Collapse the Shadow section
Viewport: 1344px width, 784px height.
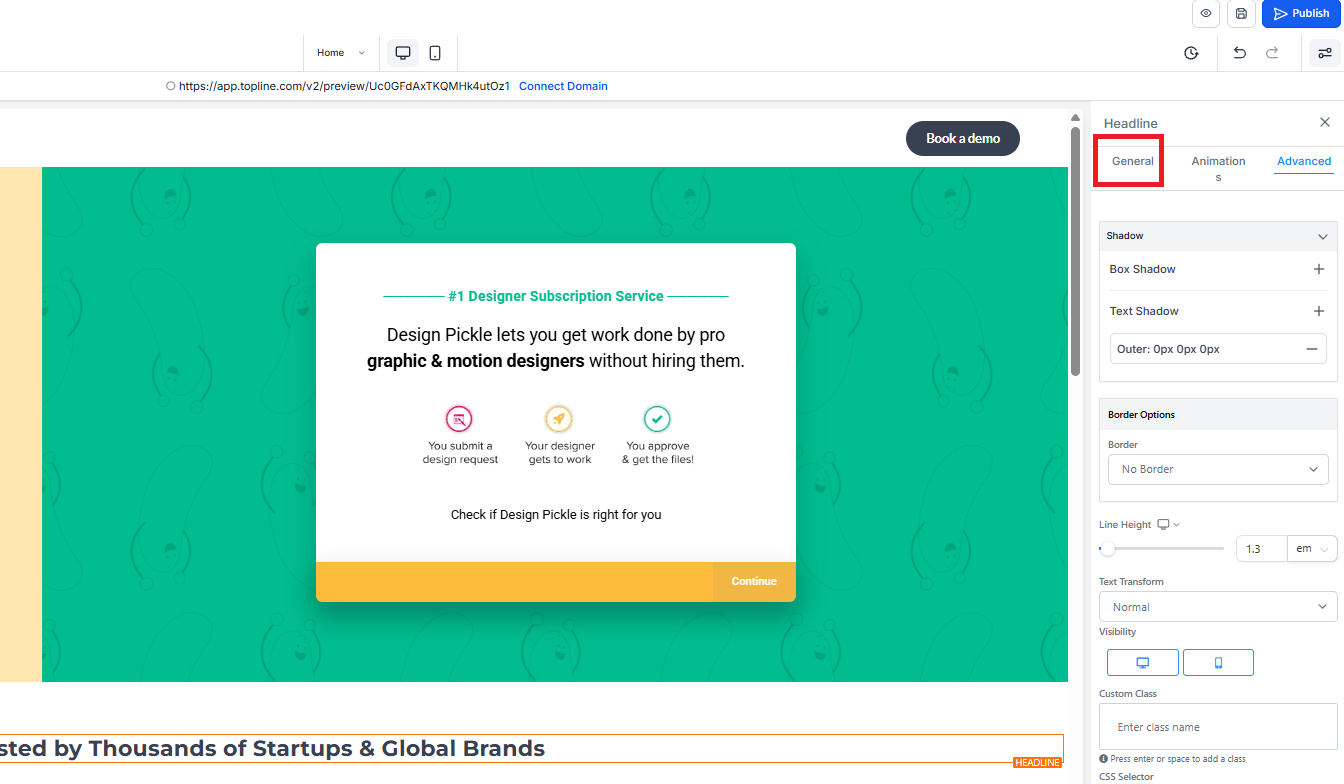coord(1322,236)
